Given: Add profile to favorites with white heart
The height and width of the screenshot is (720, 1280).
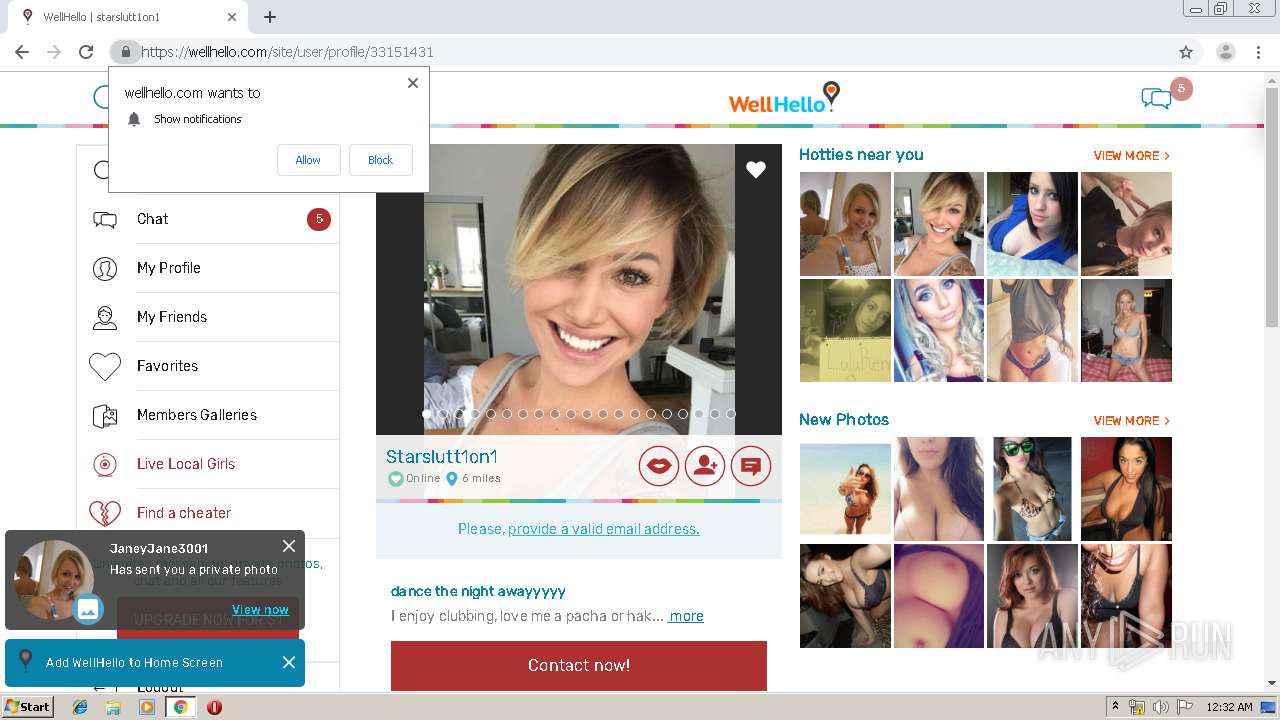Looking at the screenshot, I should (756, 170).
